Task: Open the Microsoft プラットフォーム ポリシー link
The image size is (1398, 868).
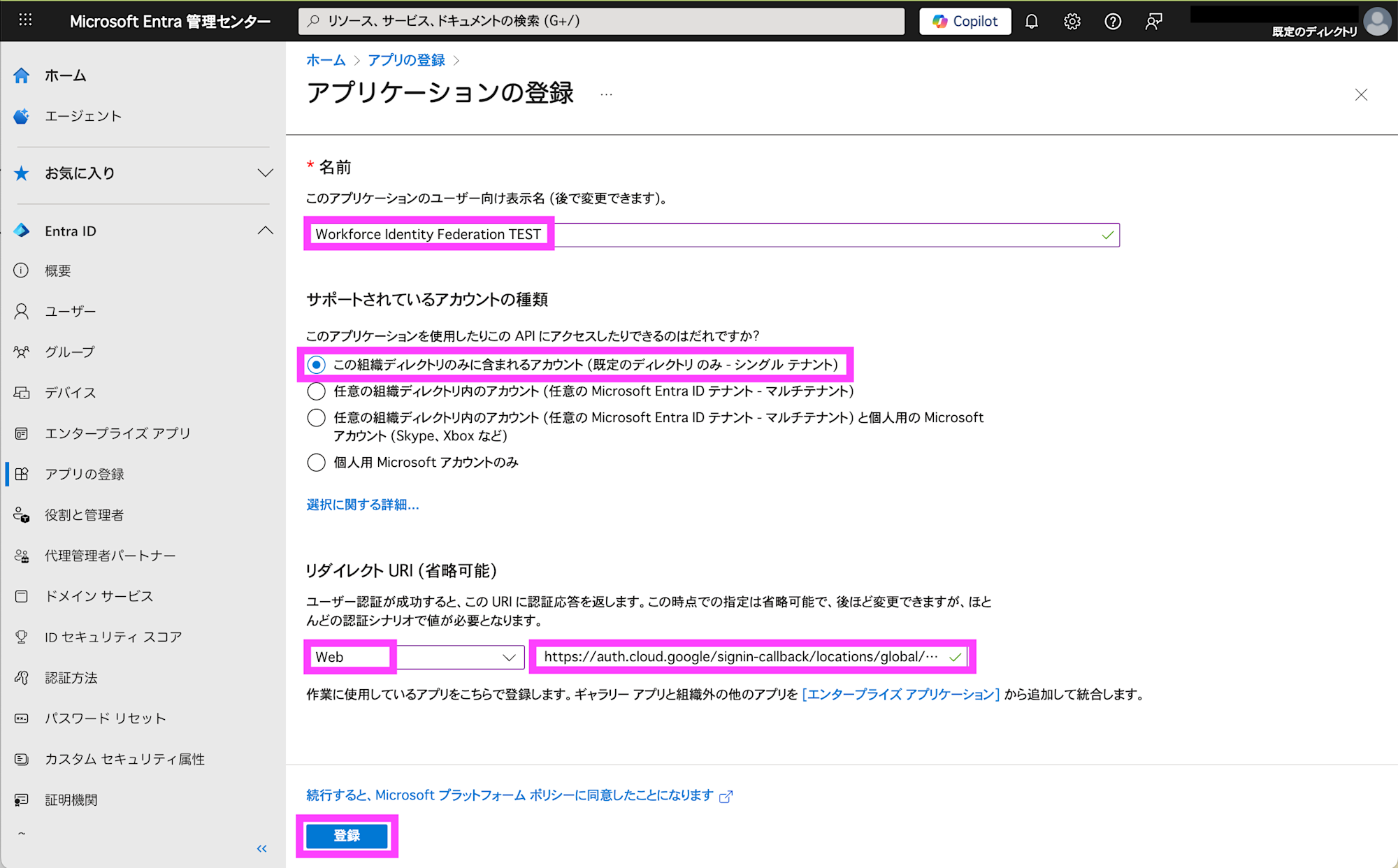Action: [x=519, y=795]
